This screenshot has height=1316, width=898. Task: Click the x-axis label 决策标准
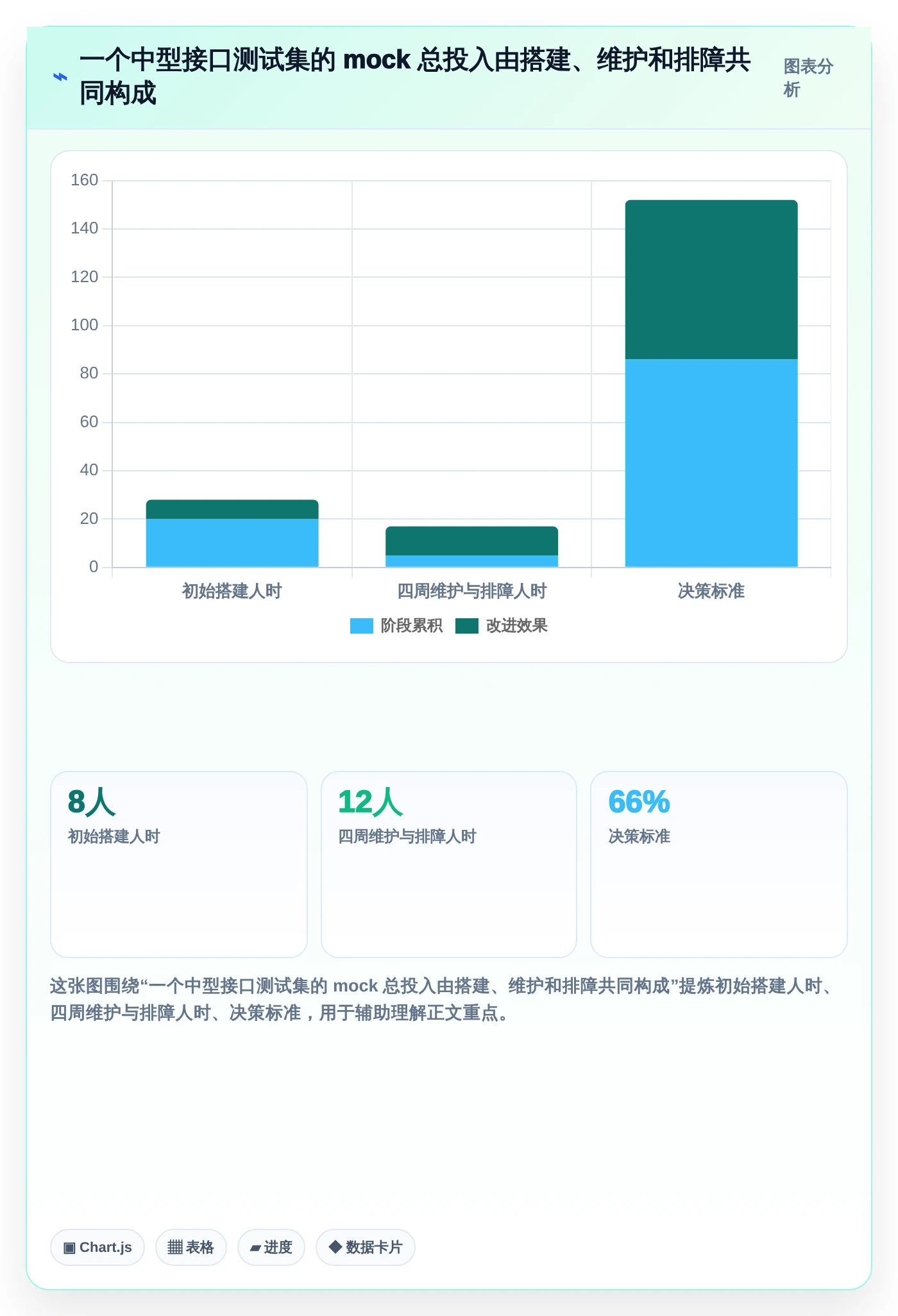pos(711,591)
